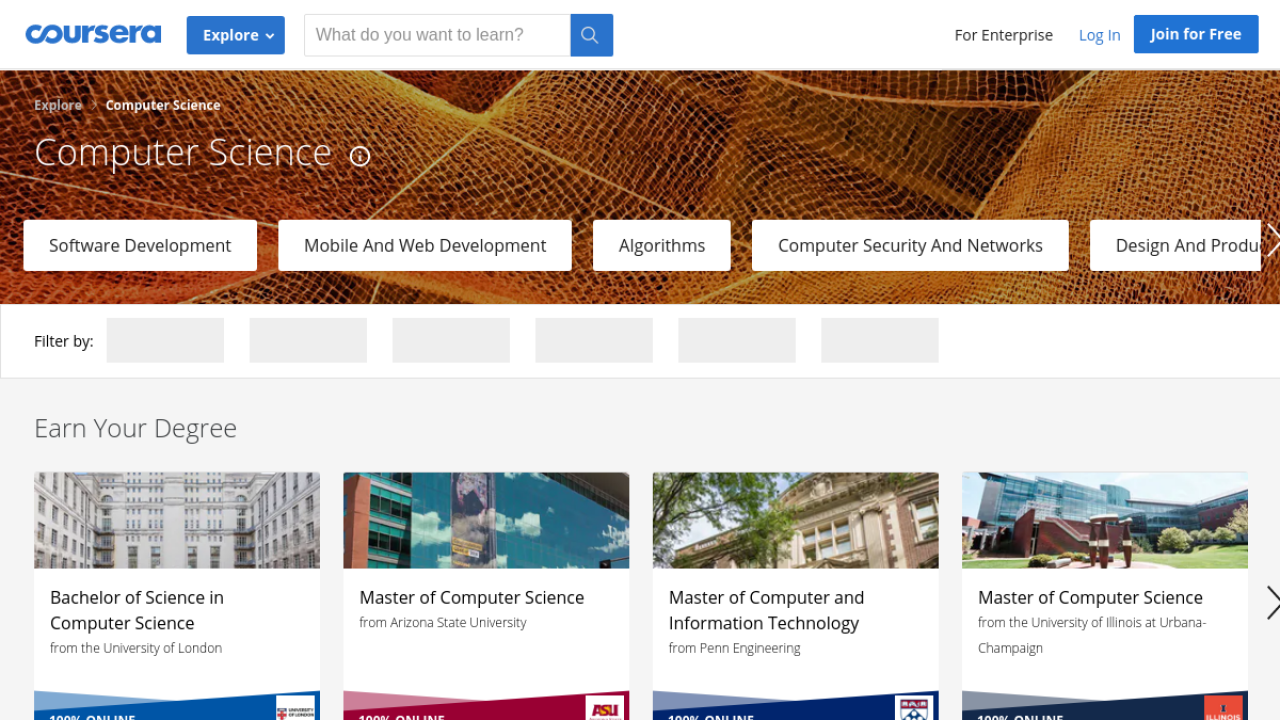The height and width of the screenshot is (720, 1280).
Task: Click the Coursera logo
Action: click(x=93, y=34)
